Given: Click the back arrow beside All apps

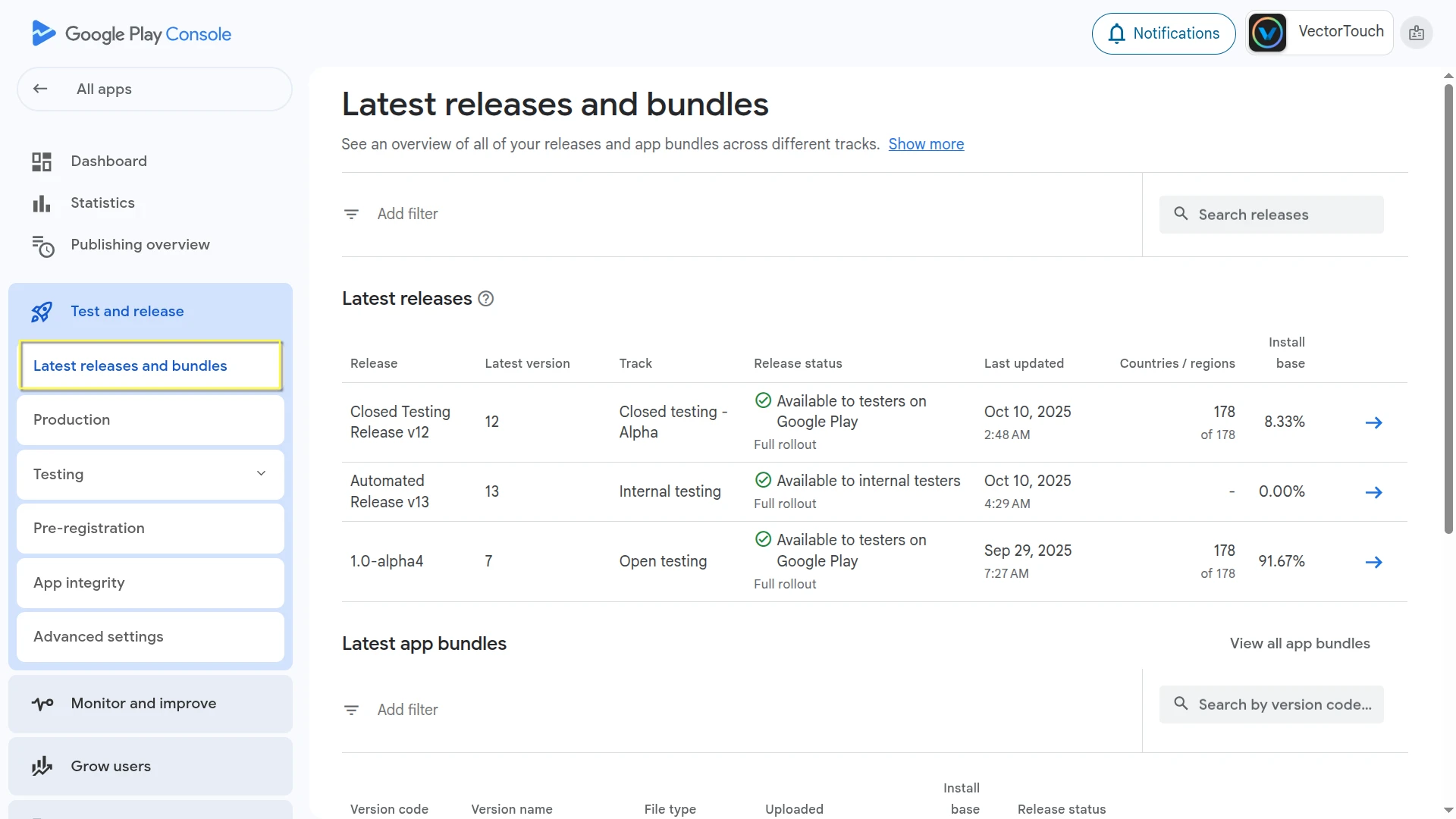Looking at the screenshot, I should coord(40,89).
